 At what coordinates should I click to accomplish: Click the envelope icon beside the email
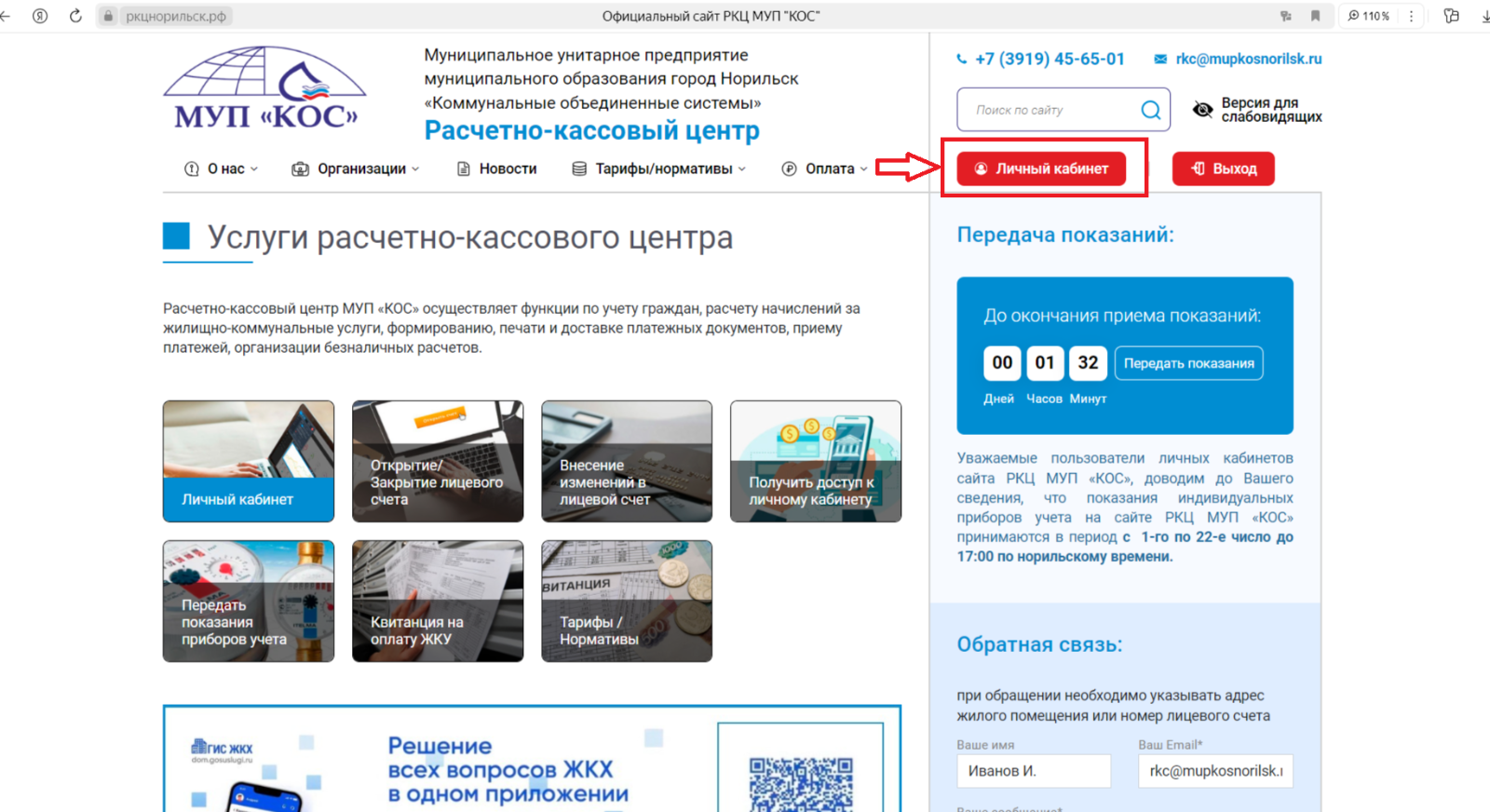pos(1160,59)
